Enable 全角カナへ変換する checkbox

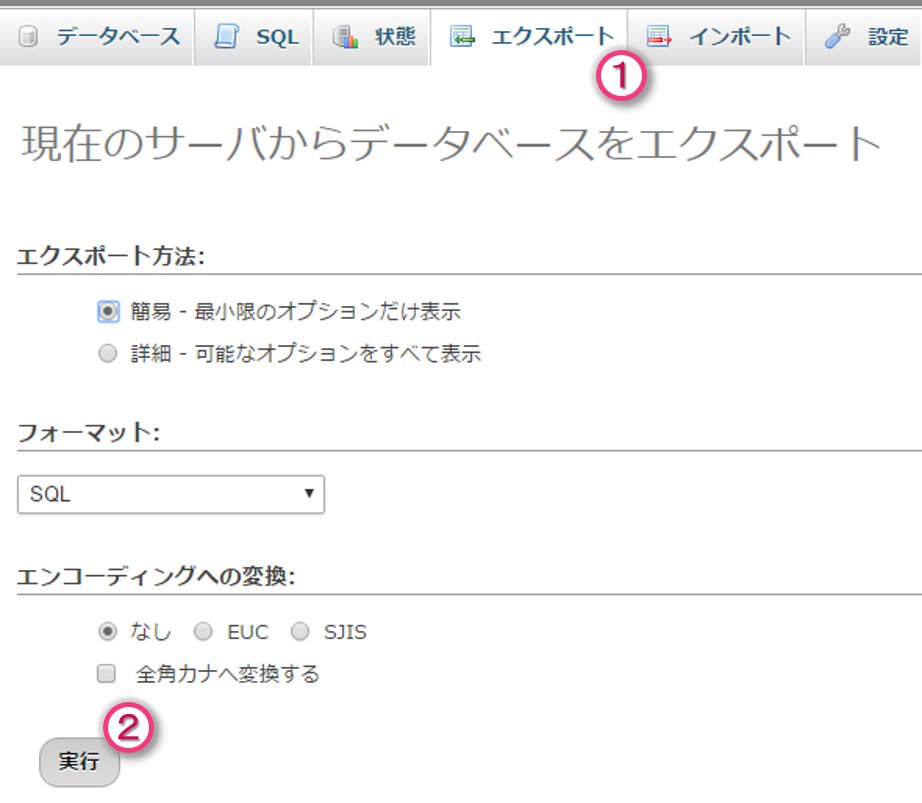pos(106,674)
